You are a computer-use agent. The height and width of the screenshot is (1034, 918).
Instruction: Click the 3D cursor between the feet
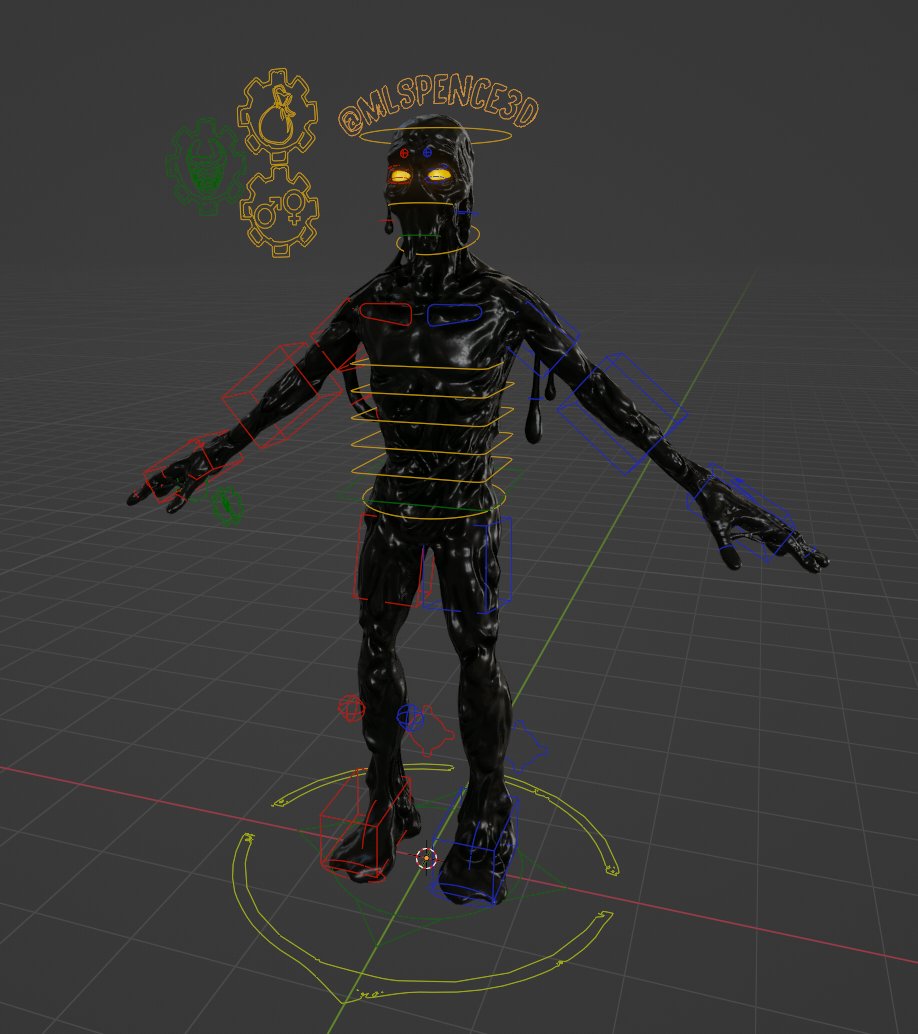(x=426, y=858)
